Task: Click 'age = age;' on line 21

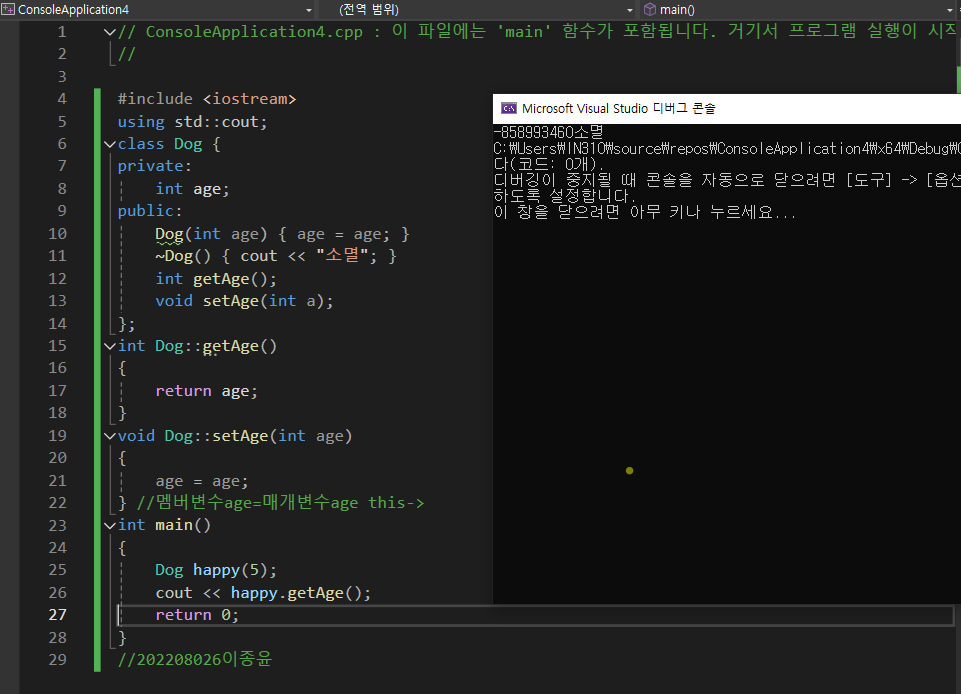Action: [202, 481]
